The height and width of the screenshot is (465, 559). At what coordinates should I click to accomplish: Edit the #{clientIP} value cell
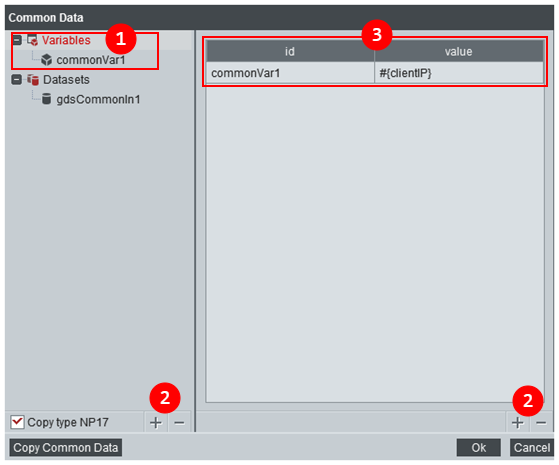click(x=459, y=73)
